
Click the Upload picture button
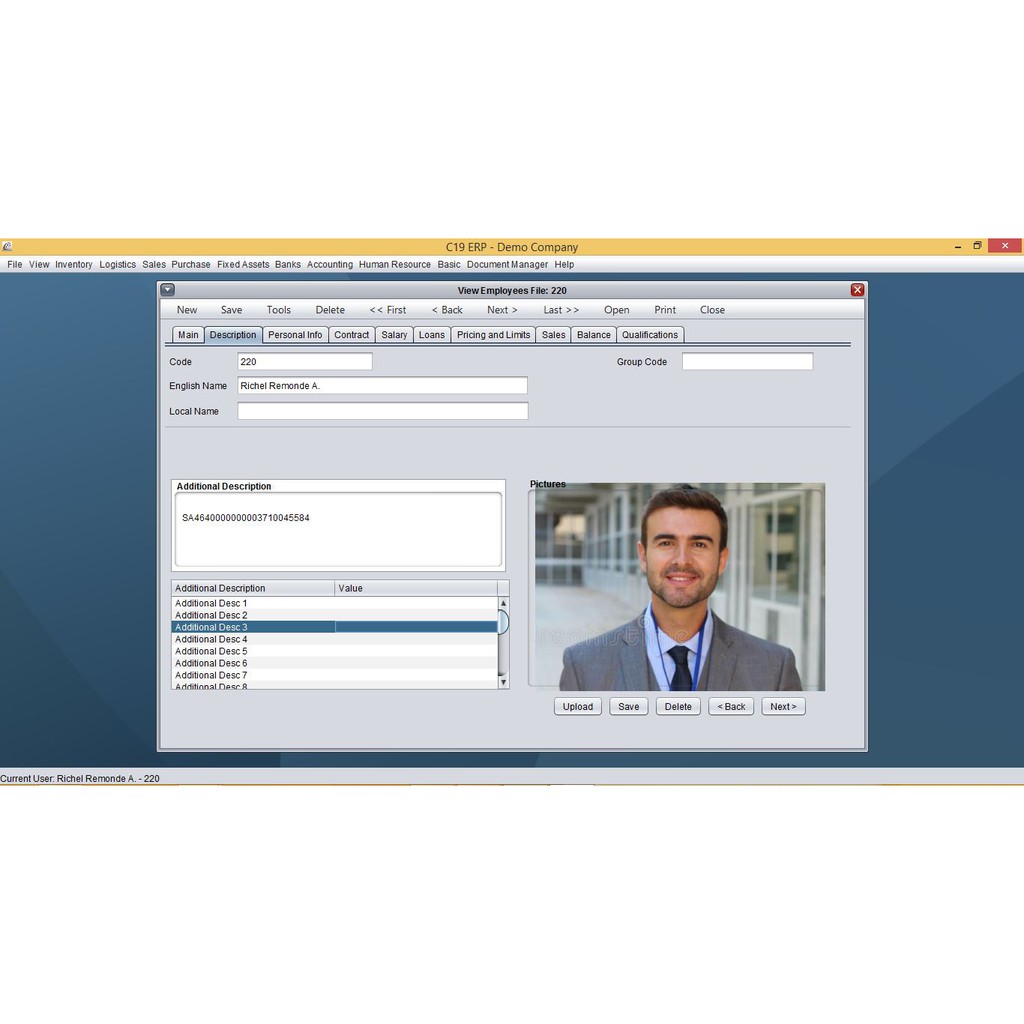578,707
